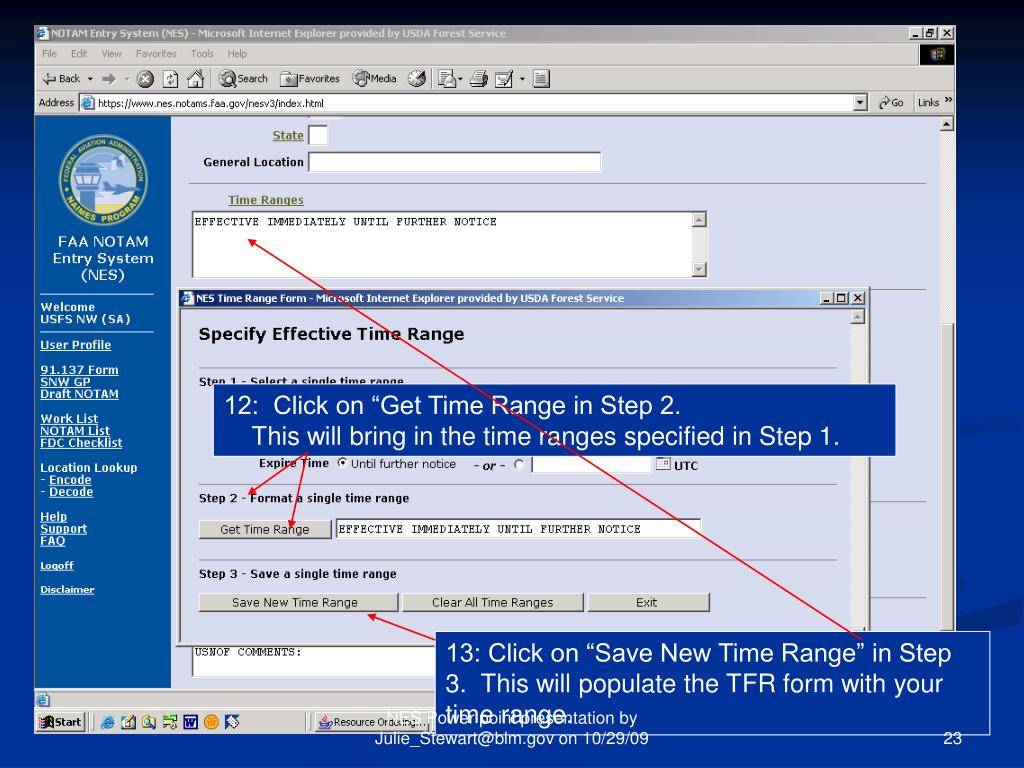The height and width of the screenshot is (768, 1024).
Task: Click the main page scrollbar up arrow
Action: point(946,124)
